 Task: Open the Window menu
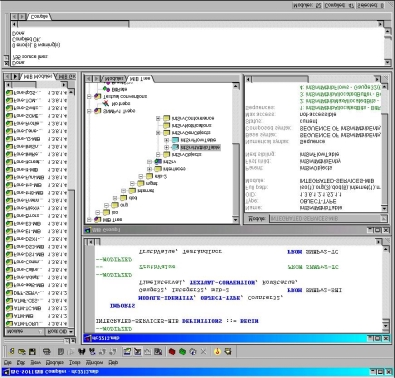click(94, 362)
